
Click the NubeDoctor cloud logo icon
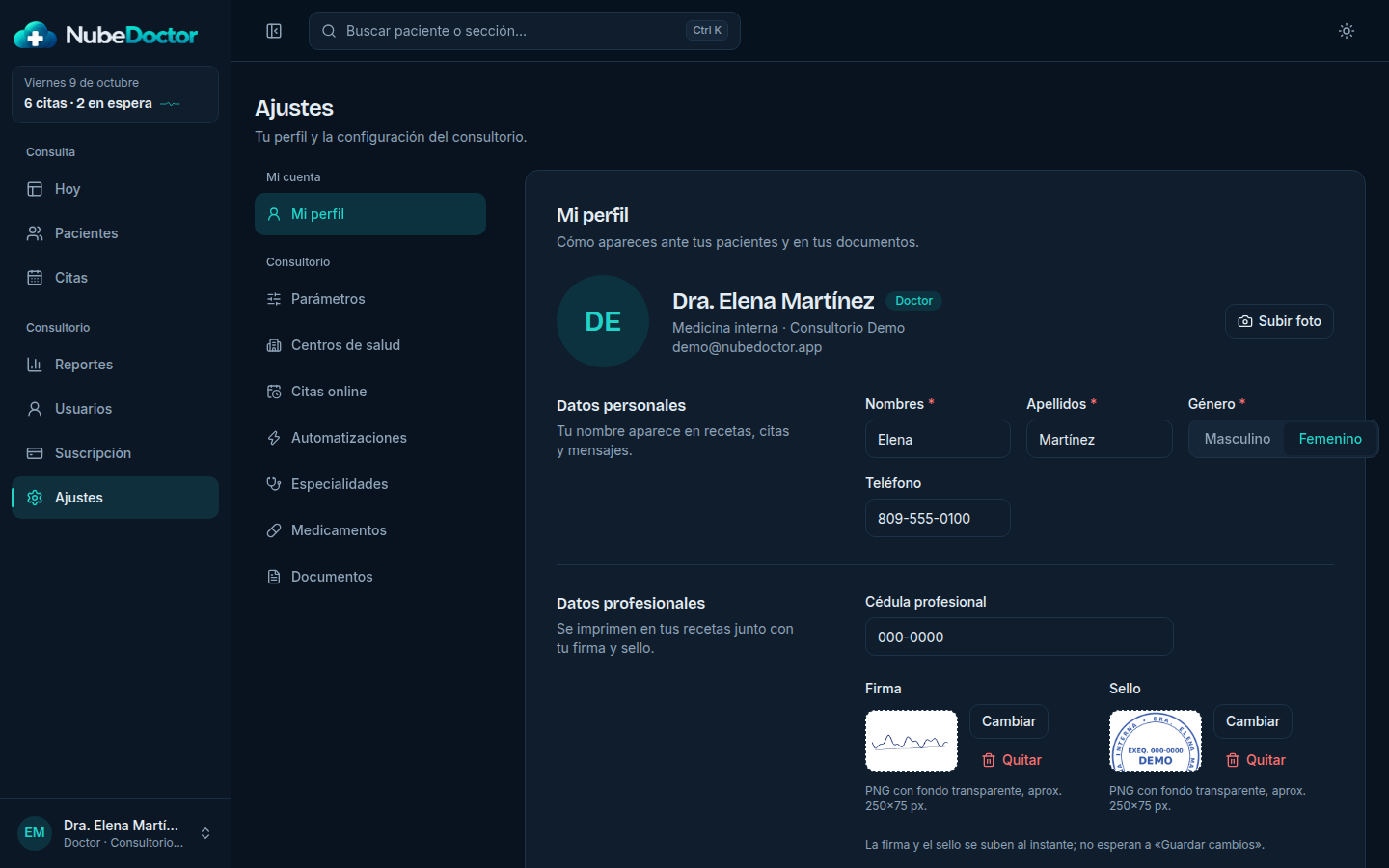point(36,35)
